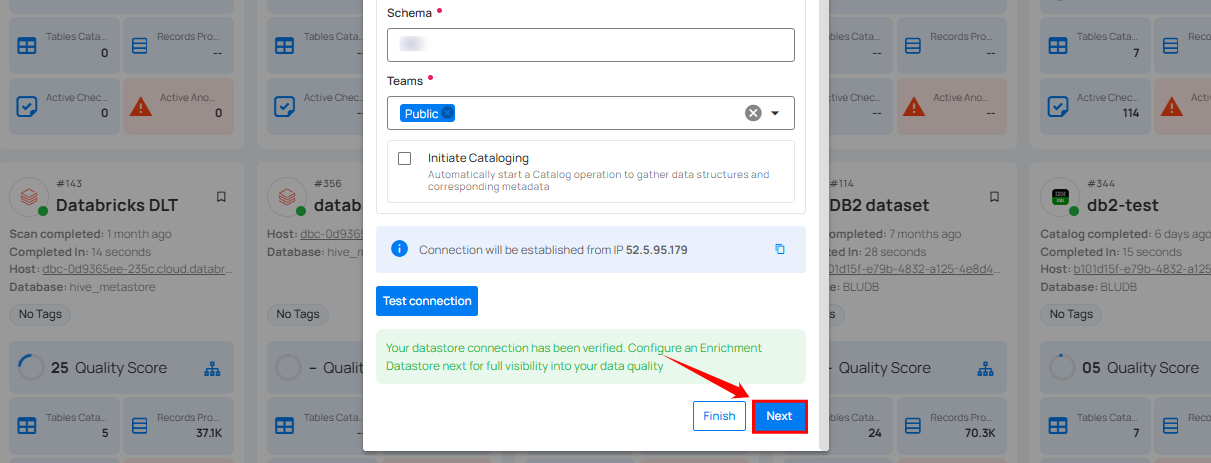Screen dimensions: 1211x463
Task: Copy the connection IP address
Action: coord(780,249)
